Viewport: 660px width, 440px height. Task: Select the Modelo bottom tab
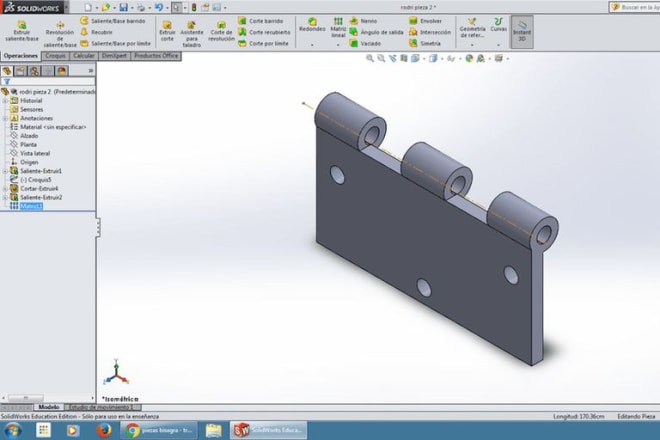click(x=49, y=407)
